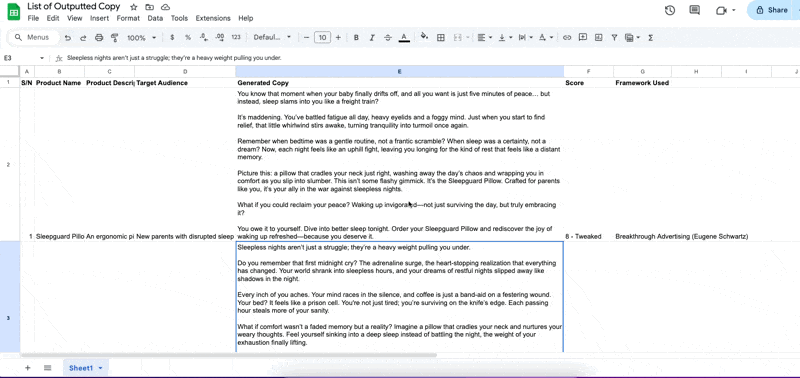Check the cloud save status icon
The height and width of the screenshot is (378, 800).
165,7
